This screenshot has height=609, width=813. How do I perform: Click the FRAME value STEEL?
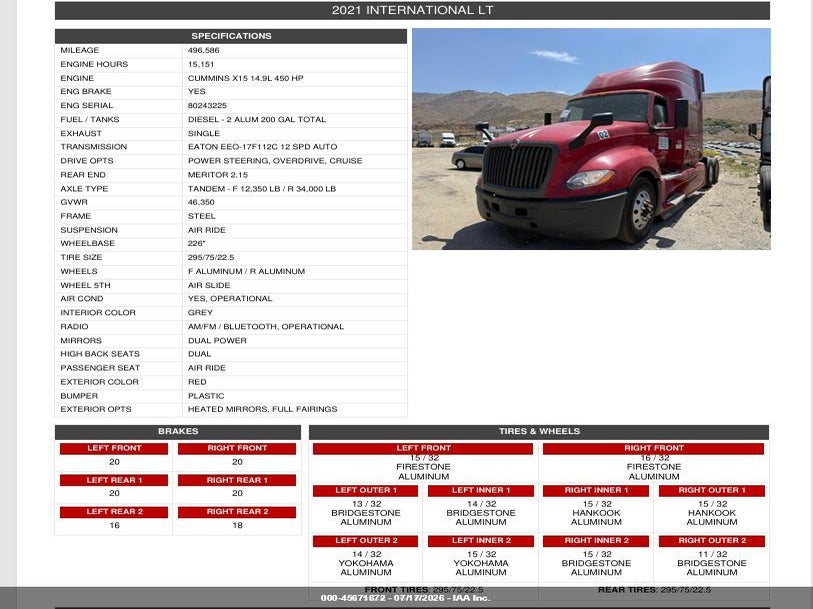(x=201, y=216)
